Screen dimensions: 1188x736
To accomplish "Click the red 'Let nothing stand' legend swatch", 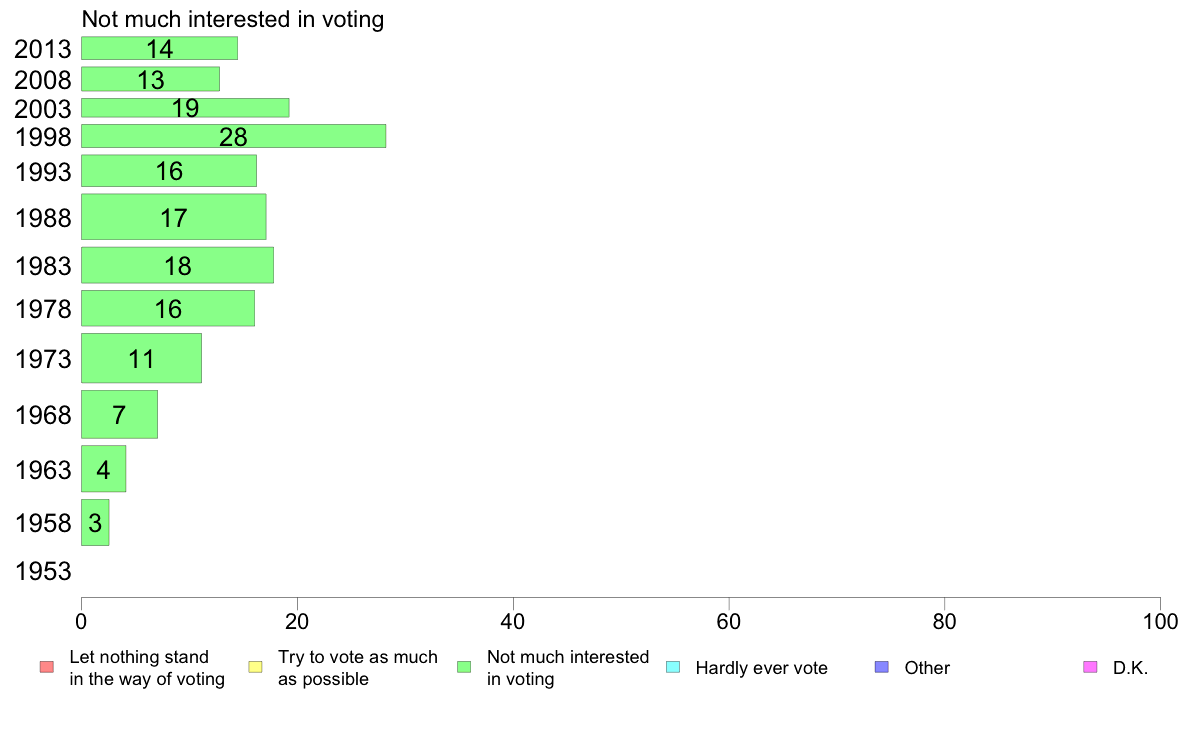I will coord(47,667).
